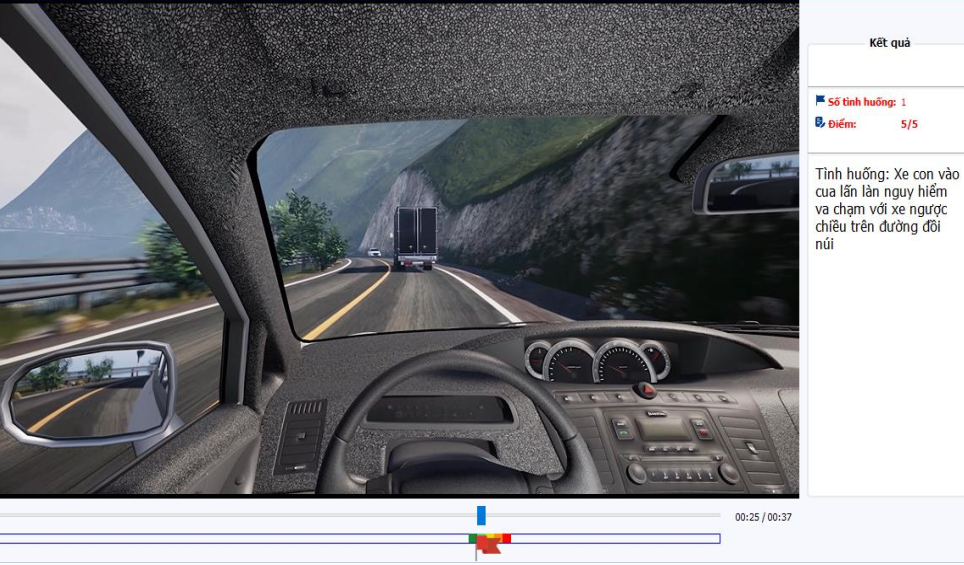This screenshot has width=964, height=565.
Task: Click the Số tình huống label
Action: pos(860,102)
